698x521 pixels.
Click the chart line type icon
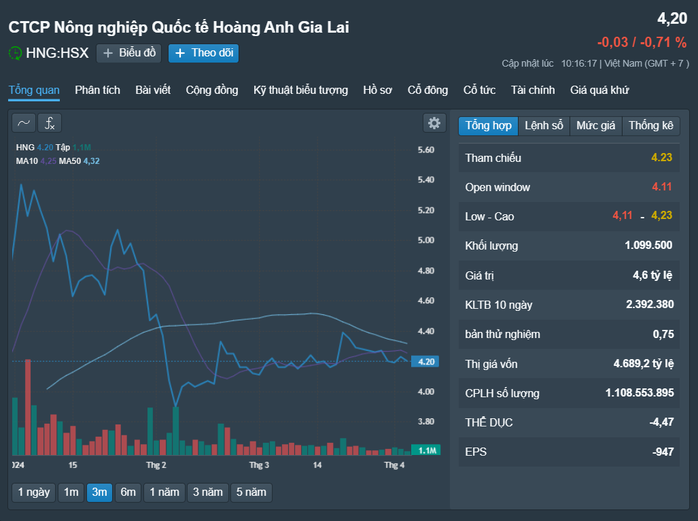point(24,123)
